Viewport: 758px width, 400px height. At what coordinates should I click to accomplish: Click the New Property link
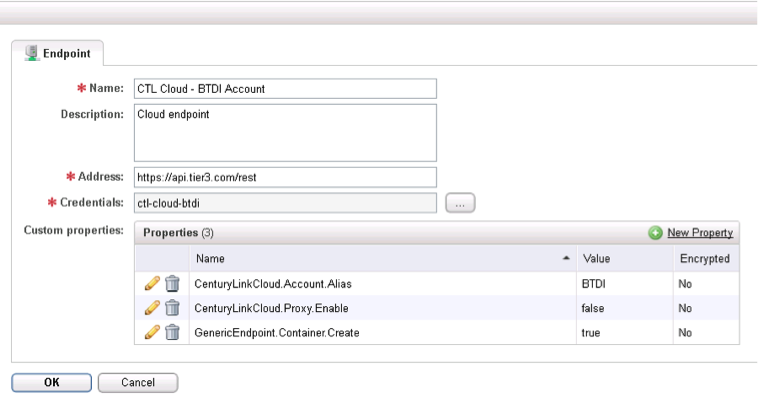click(x=700, y=233)
